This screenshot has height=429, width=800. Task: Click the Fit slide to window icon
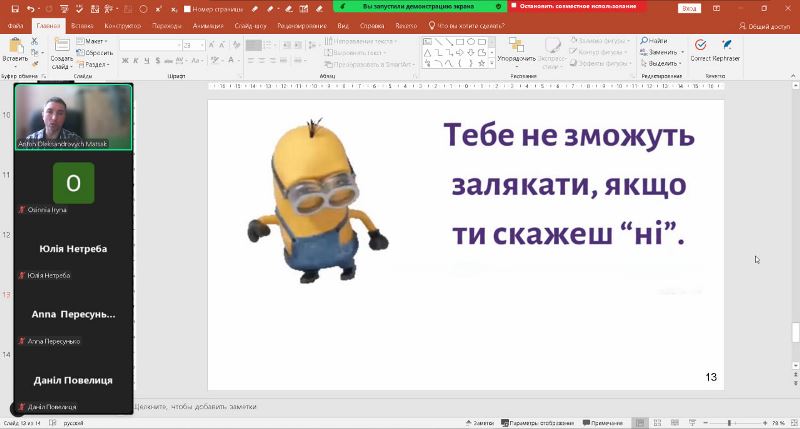pyautogui.click(x=793, y=423)
